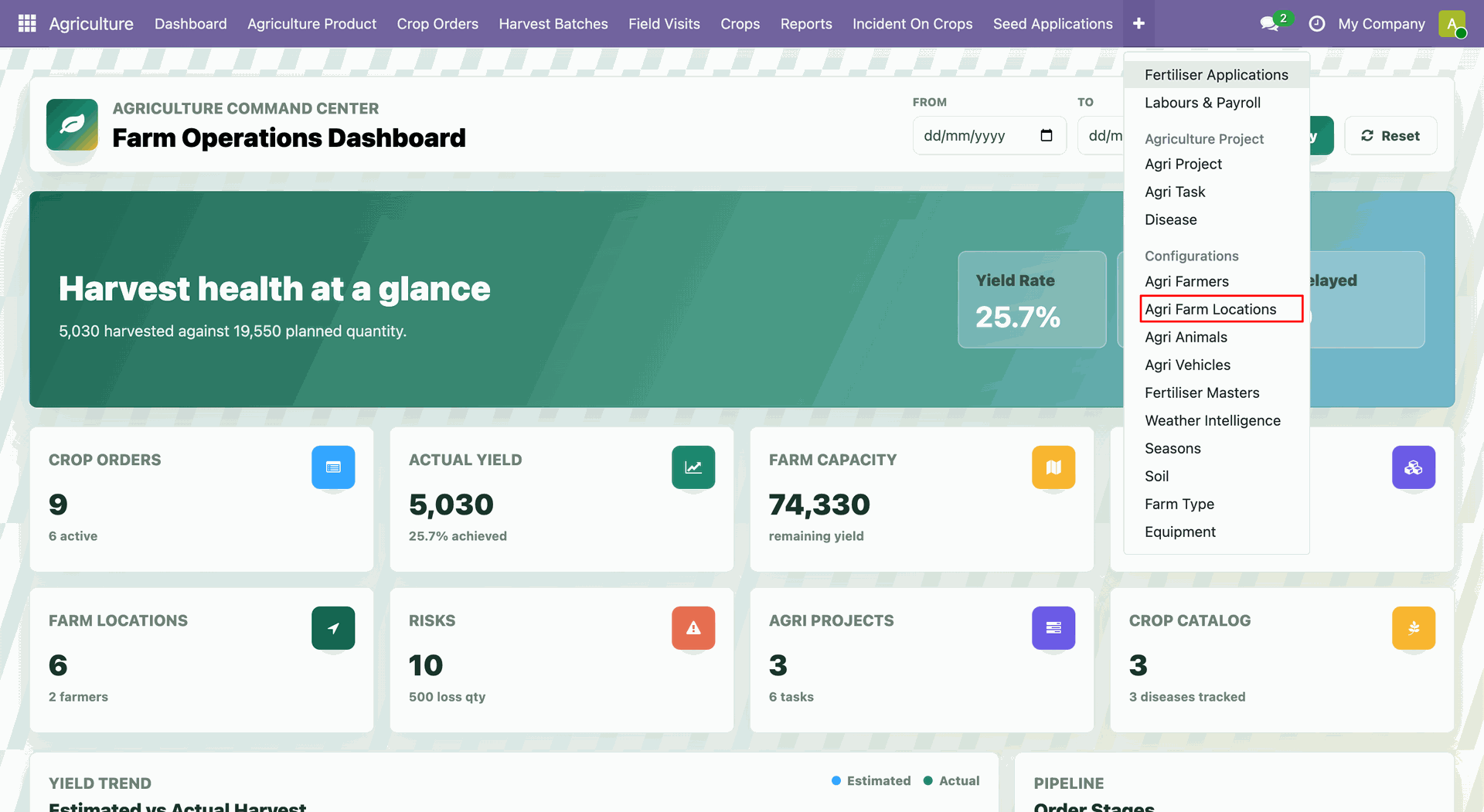Screen dimensions: 1484x812
Task: Click the Risks warning triangle icon
Action: tap(693, 627)
